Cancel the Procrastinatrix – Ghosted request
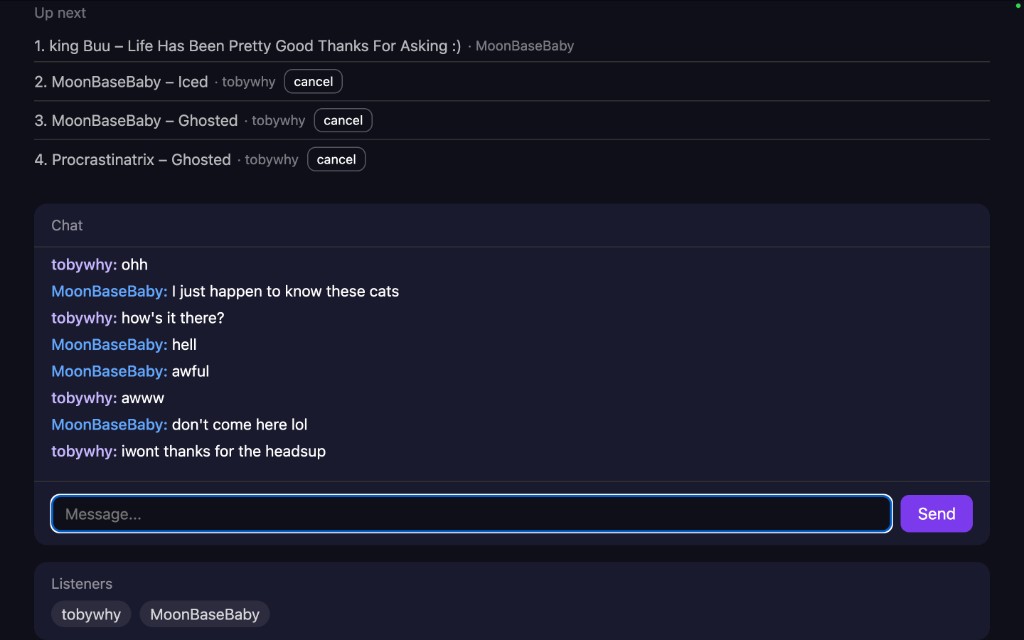Viewport: 1024px width, 640px height. 336,160
